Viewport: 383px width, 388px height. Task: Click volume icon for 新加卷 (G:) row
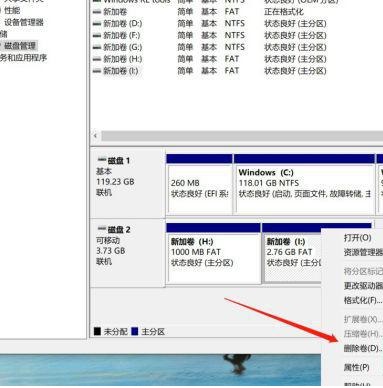click(97, 47)
